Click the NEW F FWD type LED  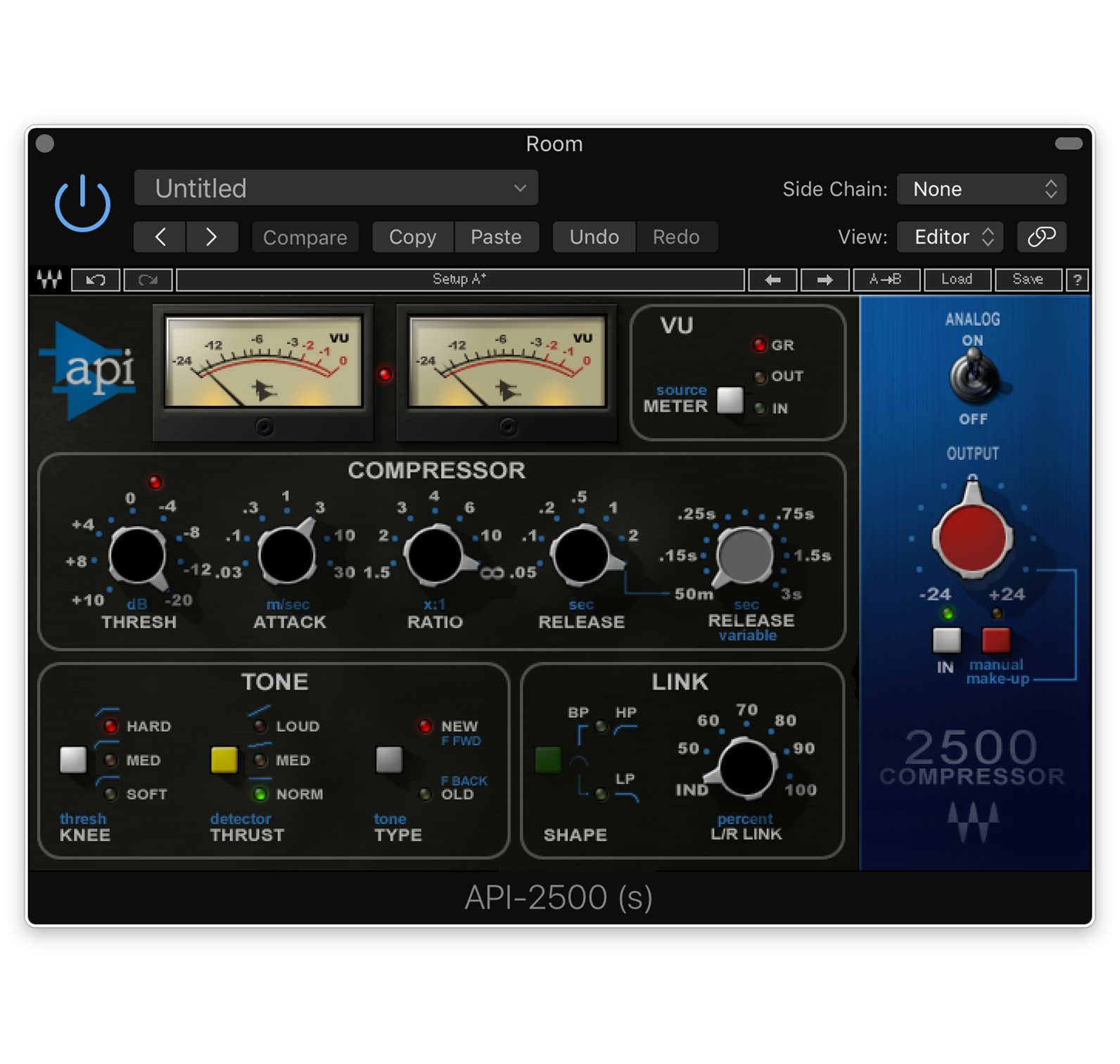[x=425, y=726]
